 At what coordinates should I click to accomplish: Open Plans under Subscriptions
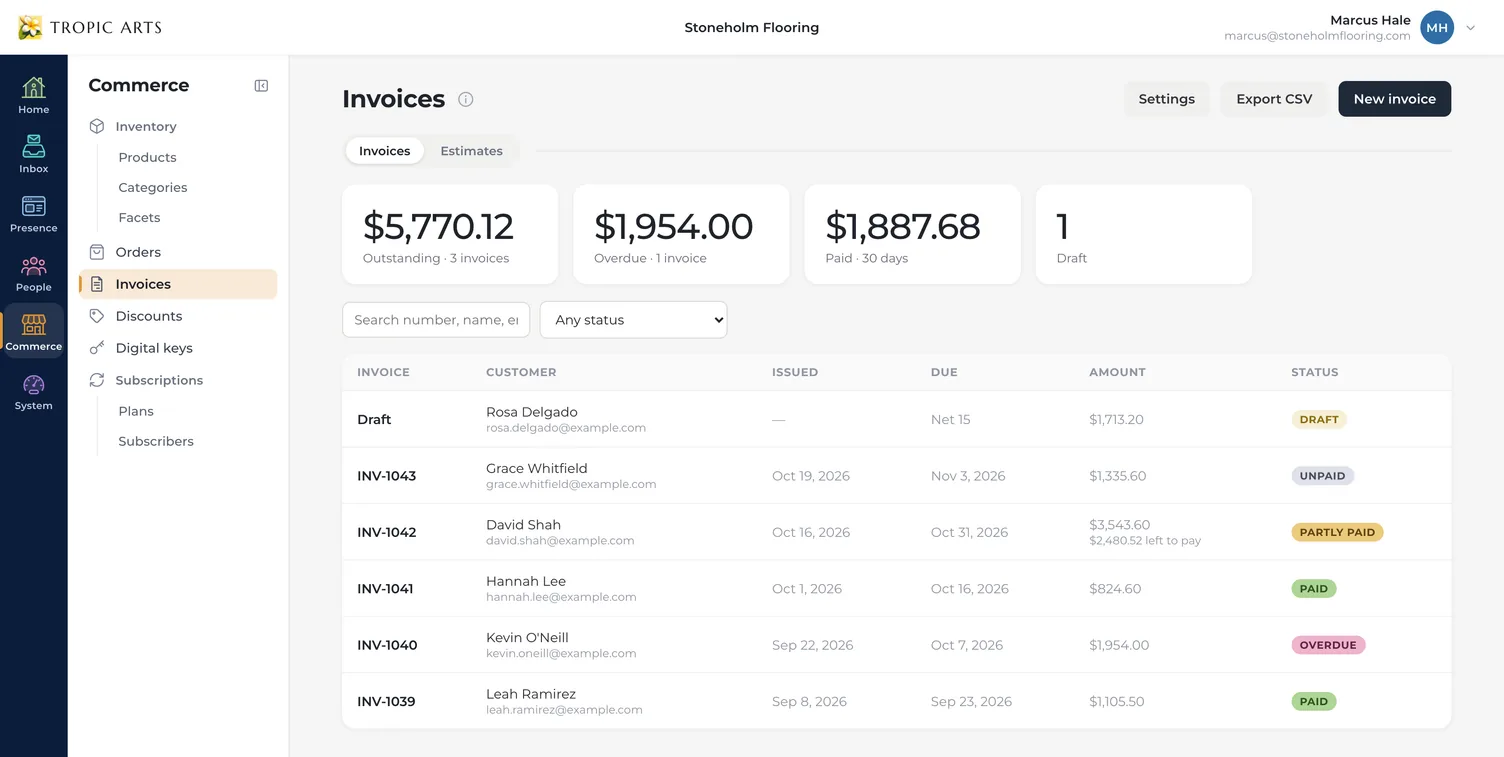click(x=136, y=411)
